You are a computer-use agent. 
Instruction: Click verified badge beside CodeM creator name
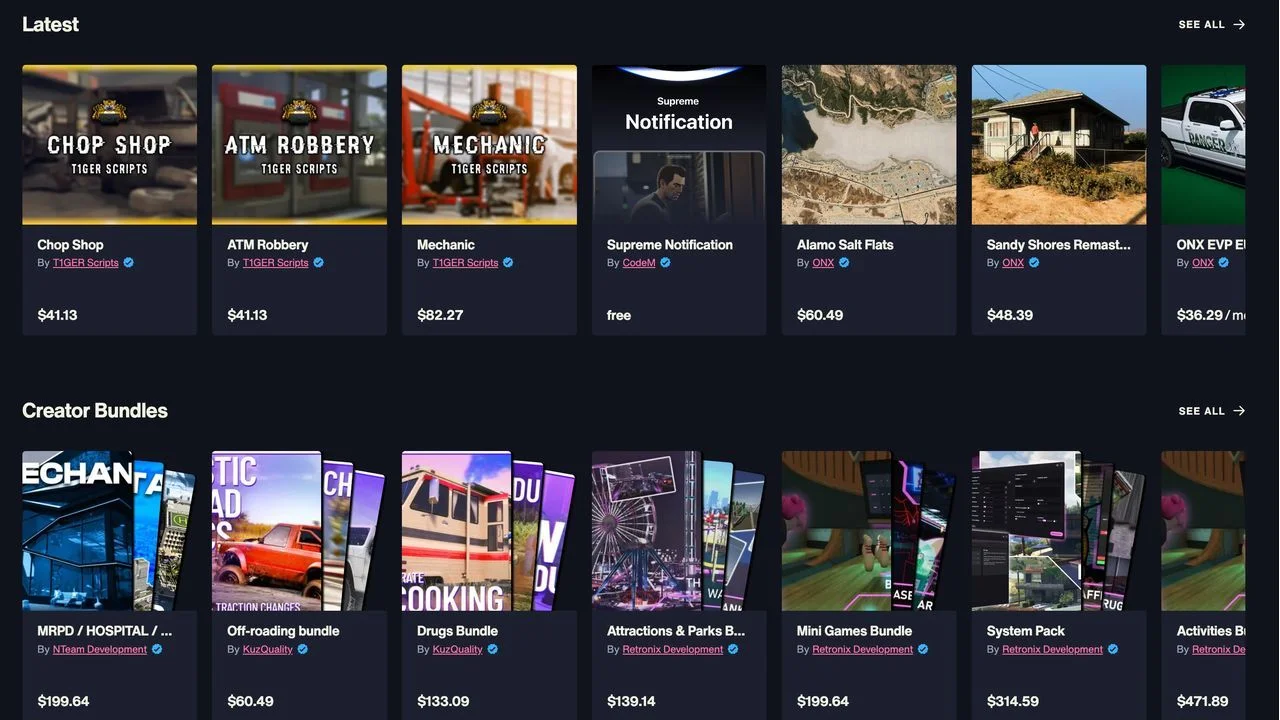point(665,263)
